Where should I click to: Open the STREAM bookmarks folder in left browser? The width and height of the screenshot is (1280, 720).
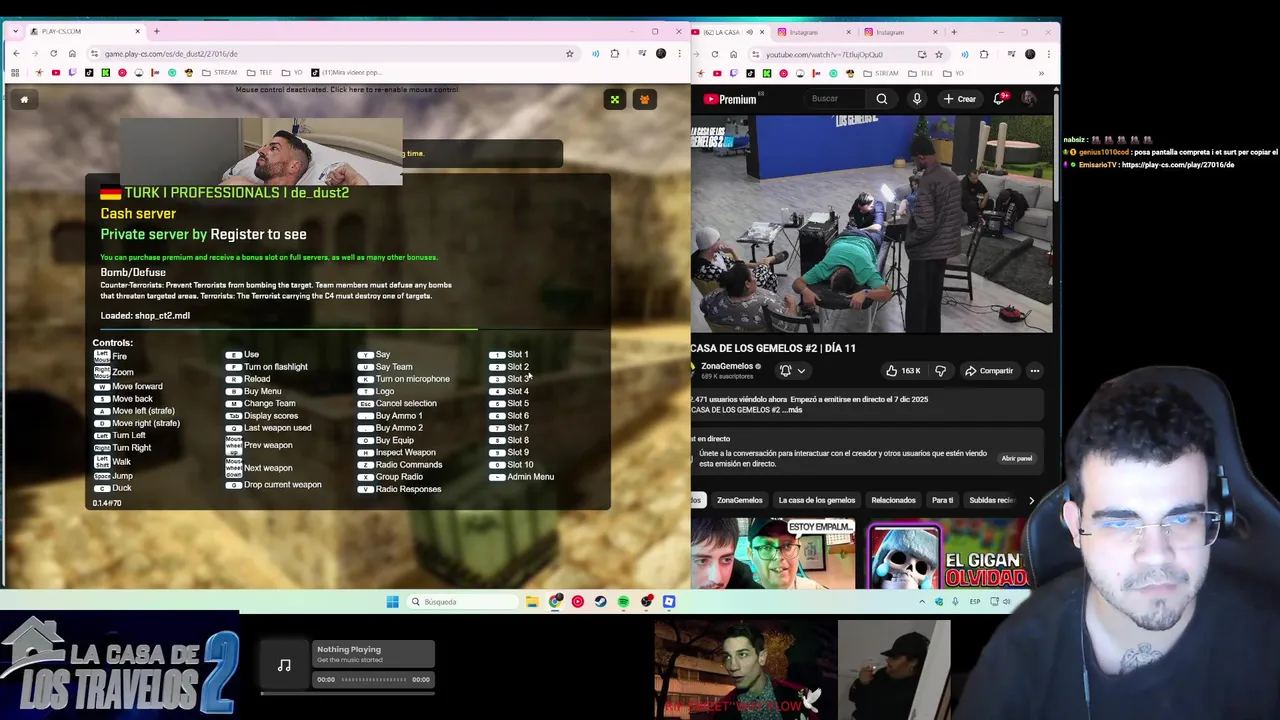tap(220, 73)
